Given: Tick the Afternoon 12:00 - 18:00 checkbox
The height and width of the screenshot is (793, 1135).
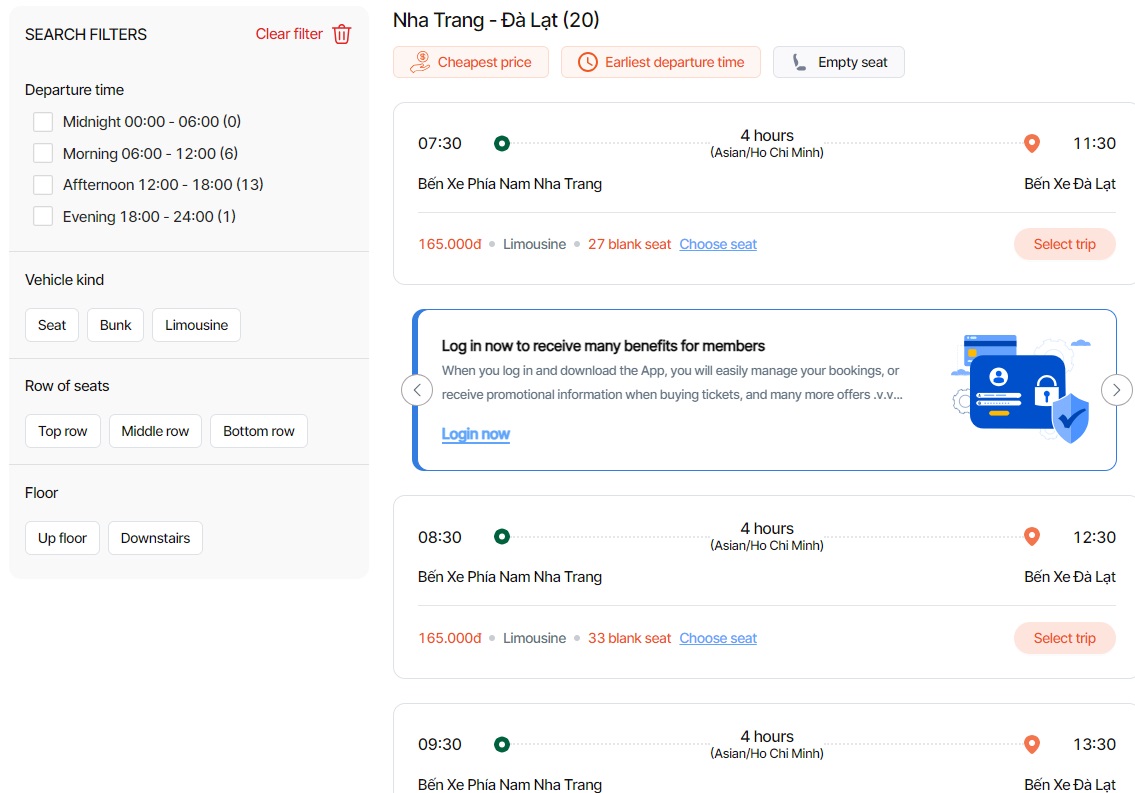Looking at the screenshot, I should pyautogui.click(x=43, y=185).
